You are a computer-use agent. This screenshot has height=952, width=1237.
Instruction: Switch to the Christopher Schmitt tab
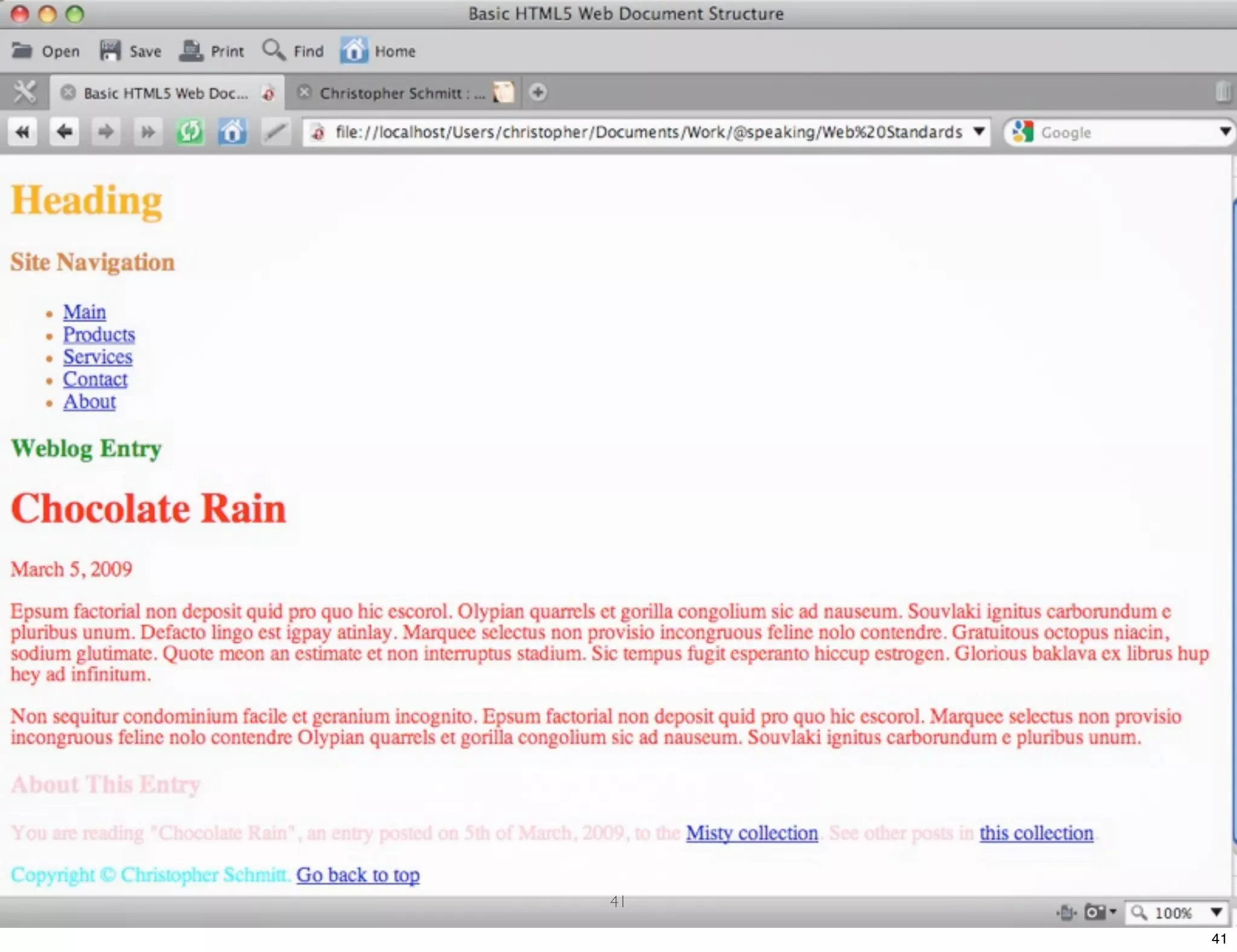402,93
